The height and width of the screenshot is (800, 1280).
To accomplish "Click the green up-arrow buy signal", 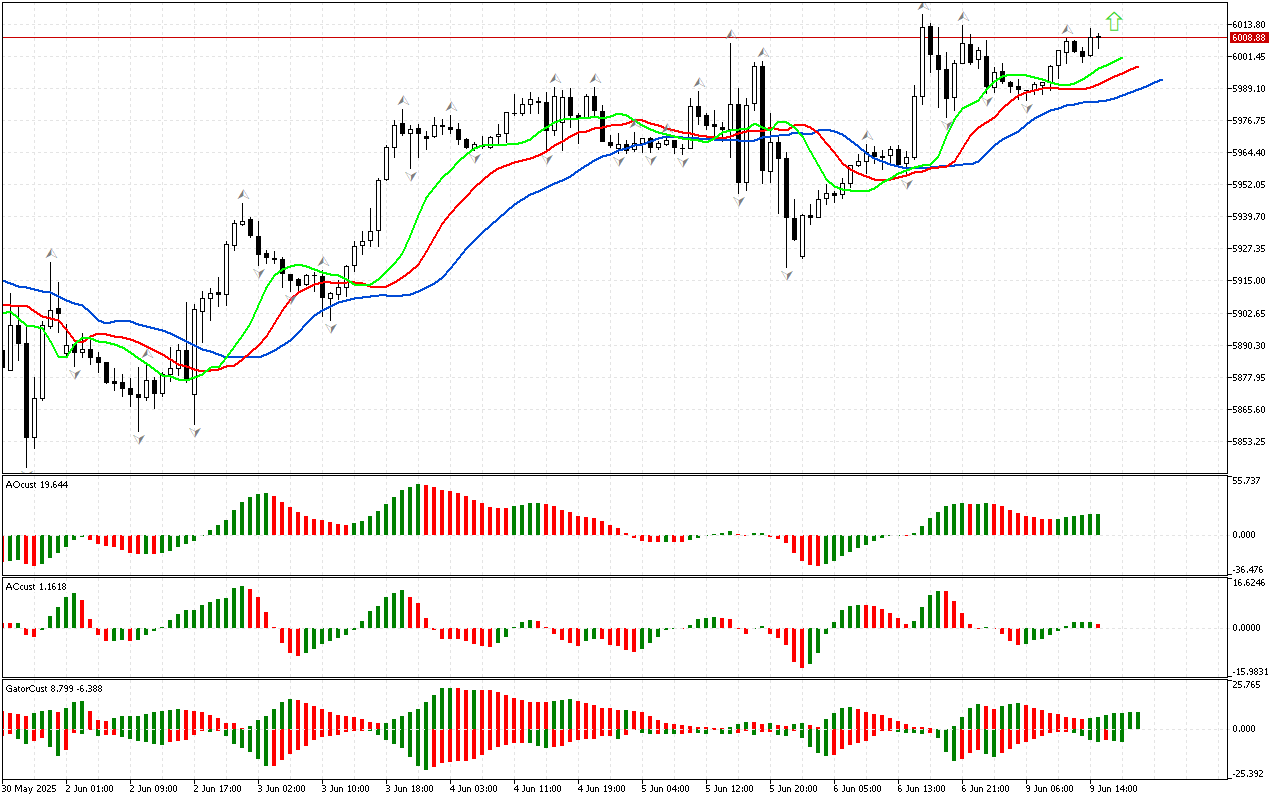I will pos(1114,22).
